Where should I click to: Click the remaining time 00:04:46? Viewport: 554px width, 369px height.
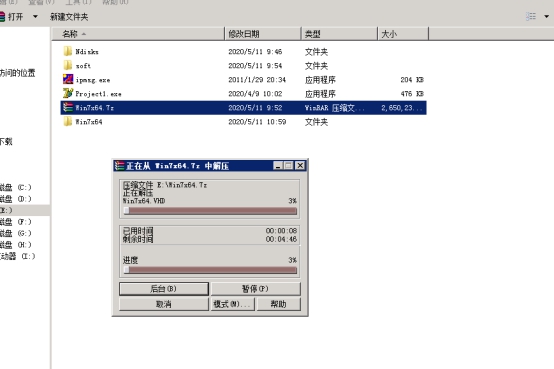click(281, 239)
